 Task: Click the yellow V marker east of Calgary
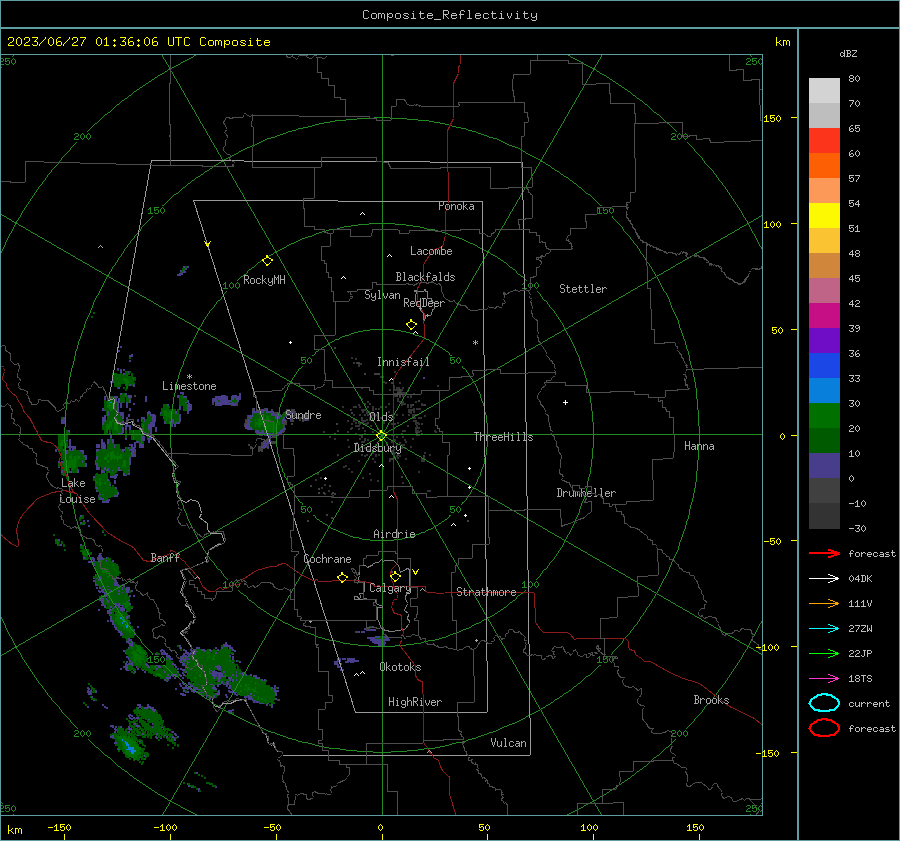pos(416,572)
